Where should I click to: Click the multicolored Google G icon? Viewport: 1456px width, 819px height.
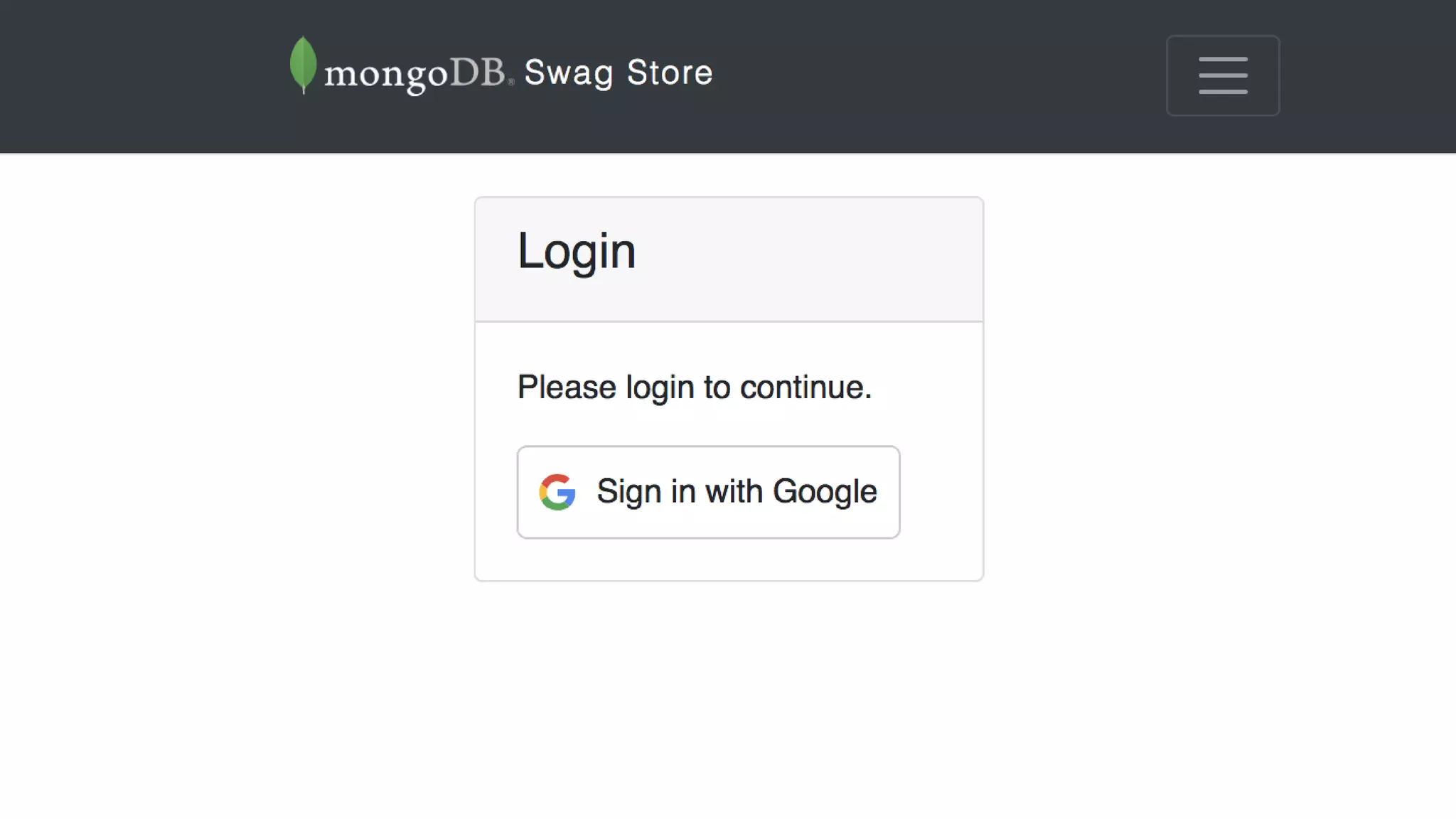(x=557, y=492)
